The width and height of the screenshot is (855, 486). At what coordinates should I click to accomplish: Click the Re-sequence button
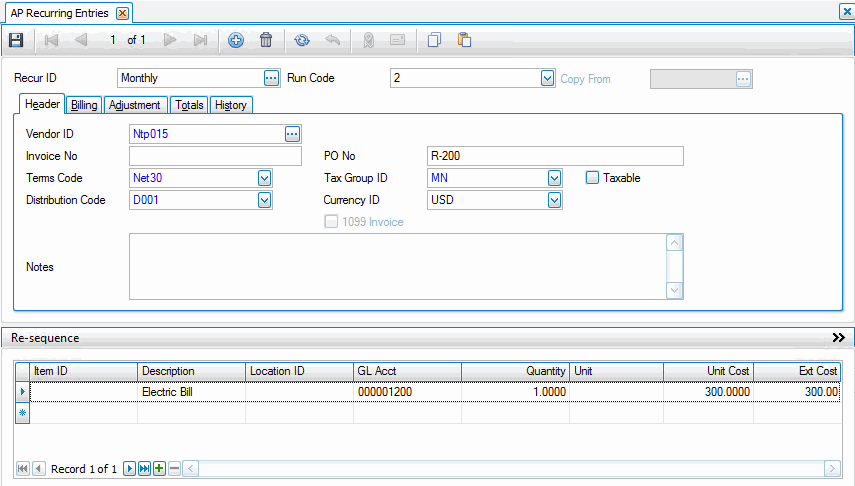pos(45,338)
